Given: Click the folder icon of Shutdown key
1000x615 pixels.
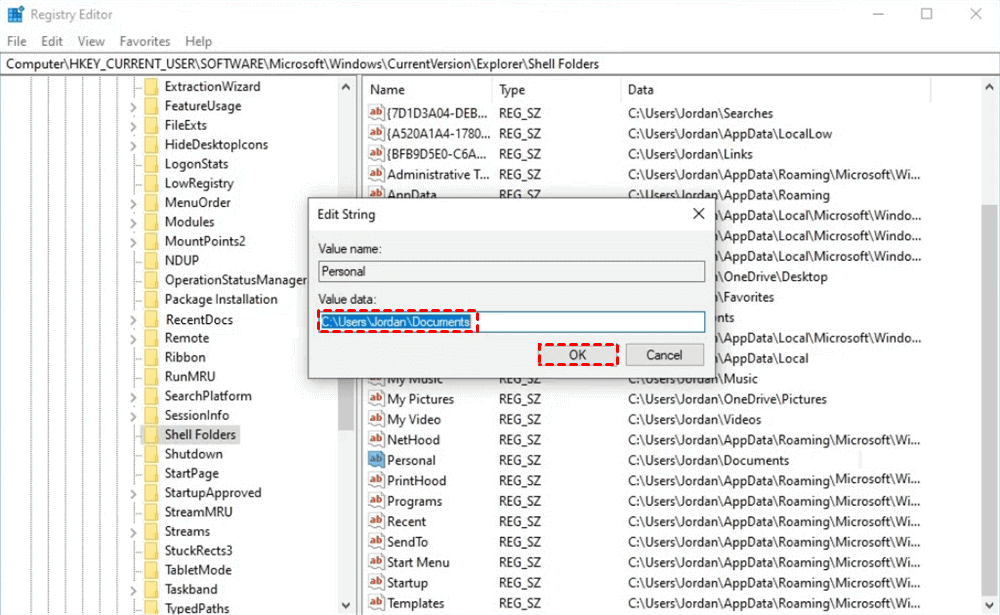Looking at the screenshot, I should (x=151, y=454).
